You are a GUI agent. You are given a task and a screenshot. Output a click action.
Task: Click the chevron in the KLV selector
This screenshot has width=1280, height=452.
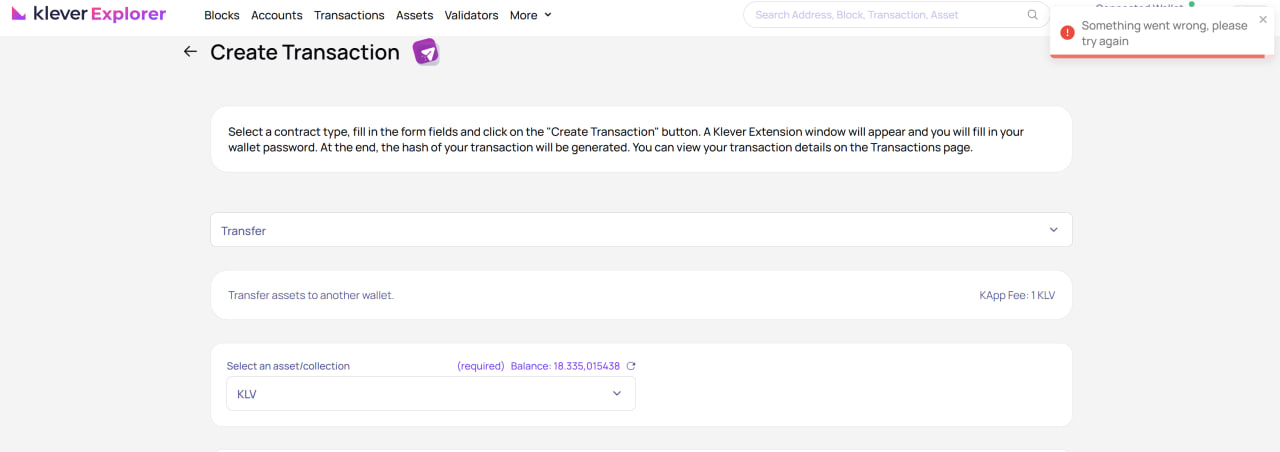click(617, 394)
